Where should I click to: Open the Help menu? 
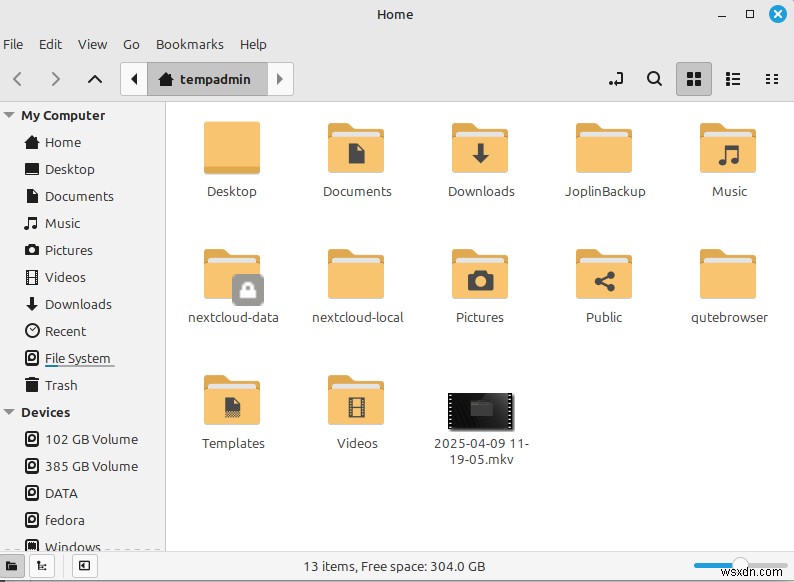click(253, 45)
